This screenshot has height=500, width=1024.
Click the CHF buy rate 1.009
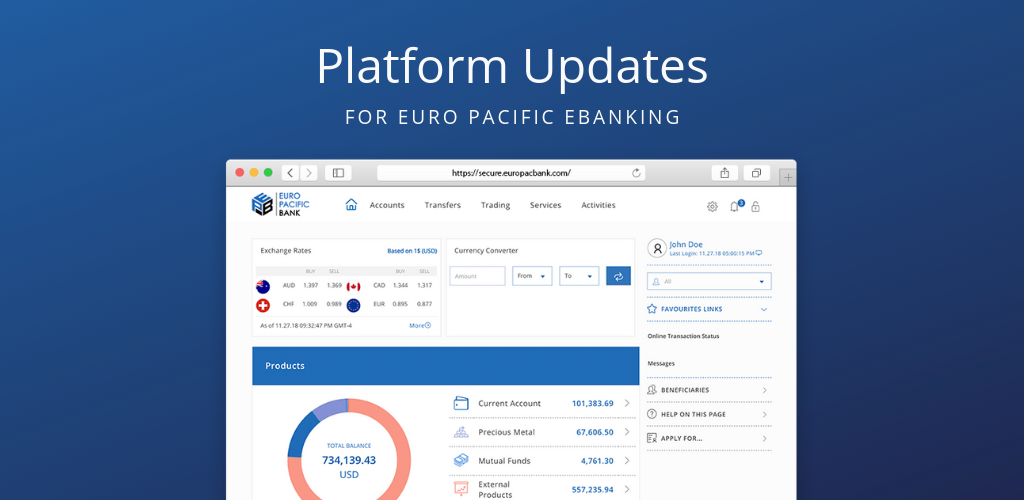(310, 304)
